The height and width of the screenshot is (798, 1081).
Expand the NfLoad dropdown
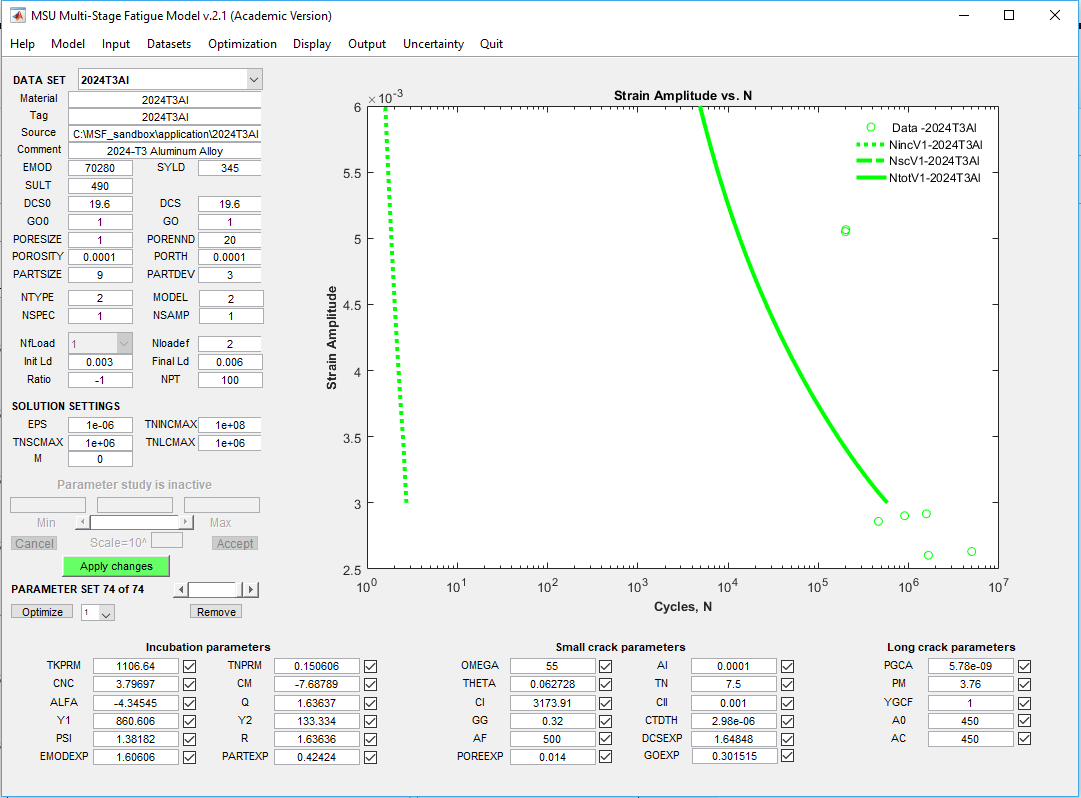click(x=124, y=343)
